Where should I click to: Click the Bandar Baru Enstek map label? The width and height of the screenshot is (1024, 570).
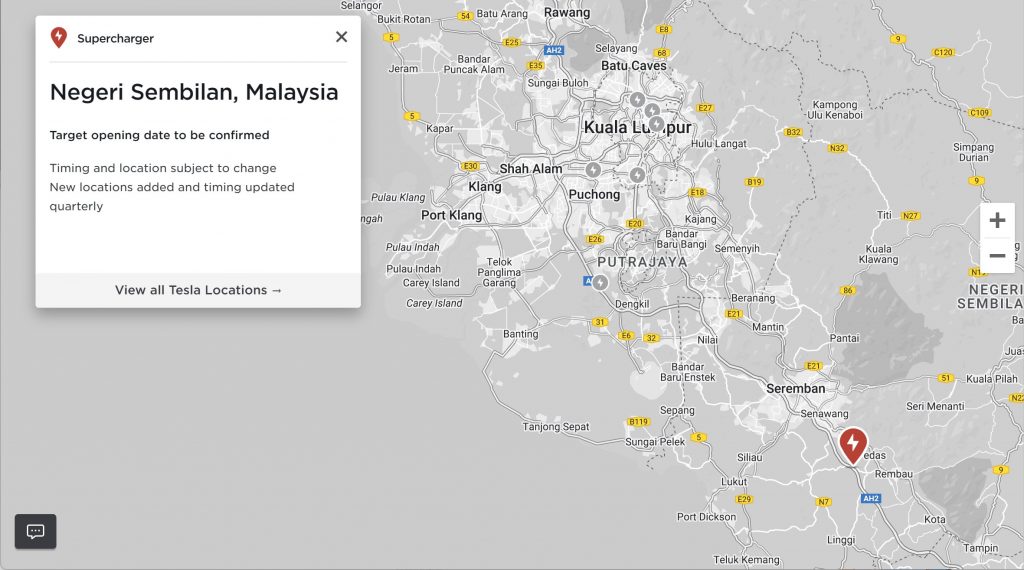[688, 372]
